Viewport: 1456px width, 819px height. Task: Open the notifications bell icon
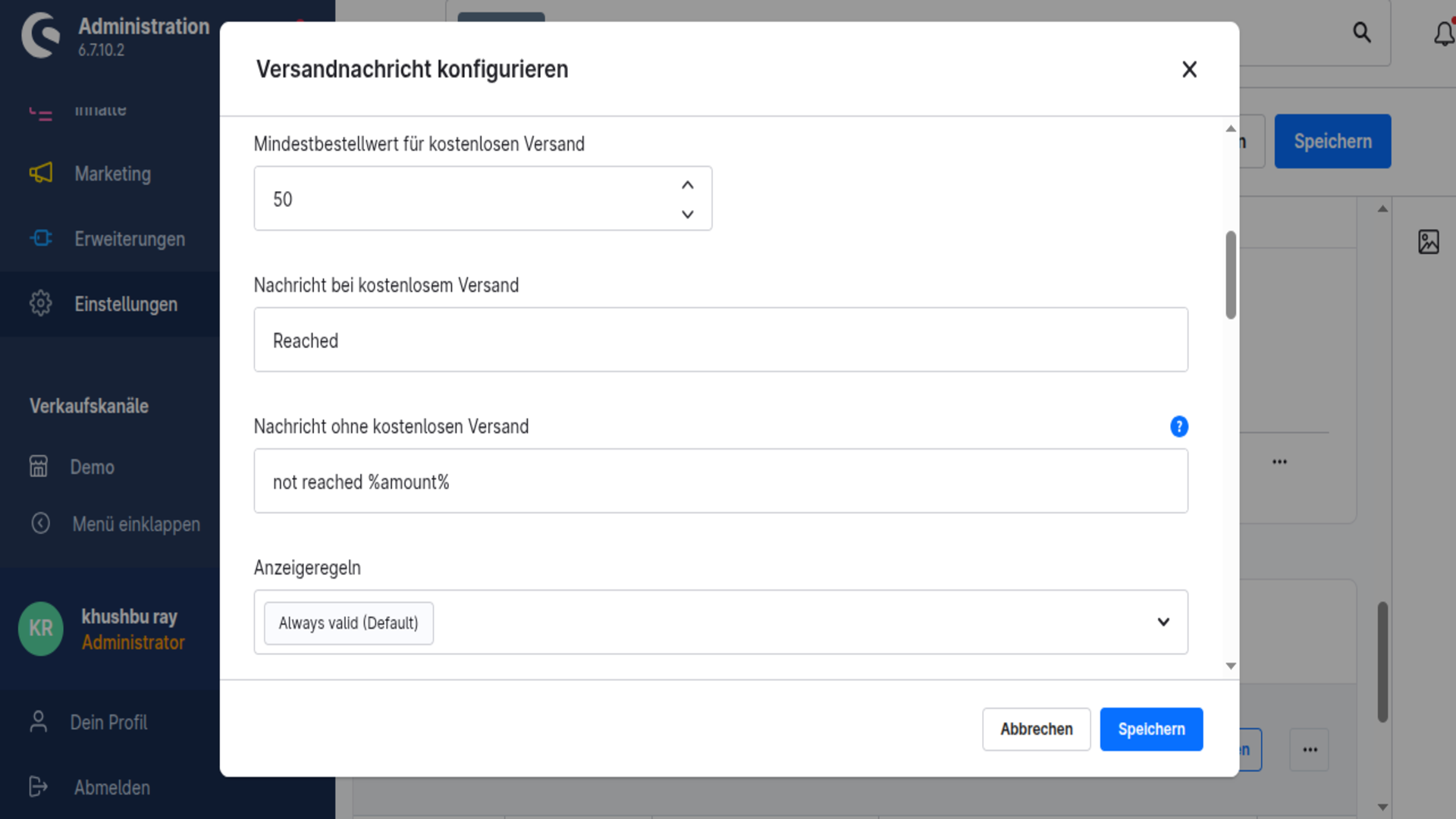click(x=1444, y=33)
